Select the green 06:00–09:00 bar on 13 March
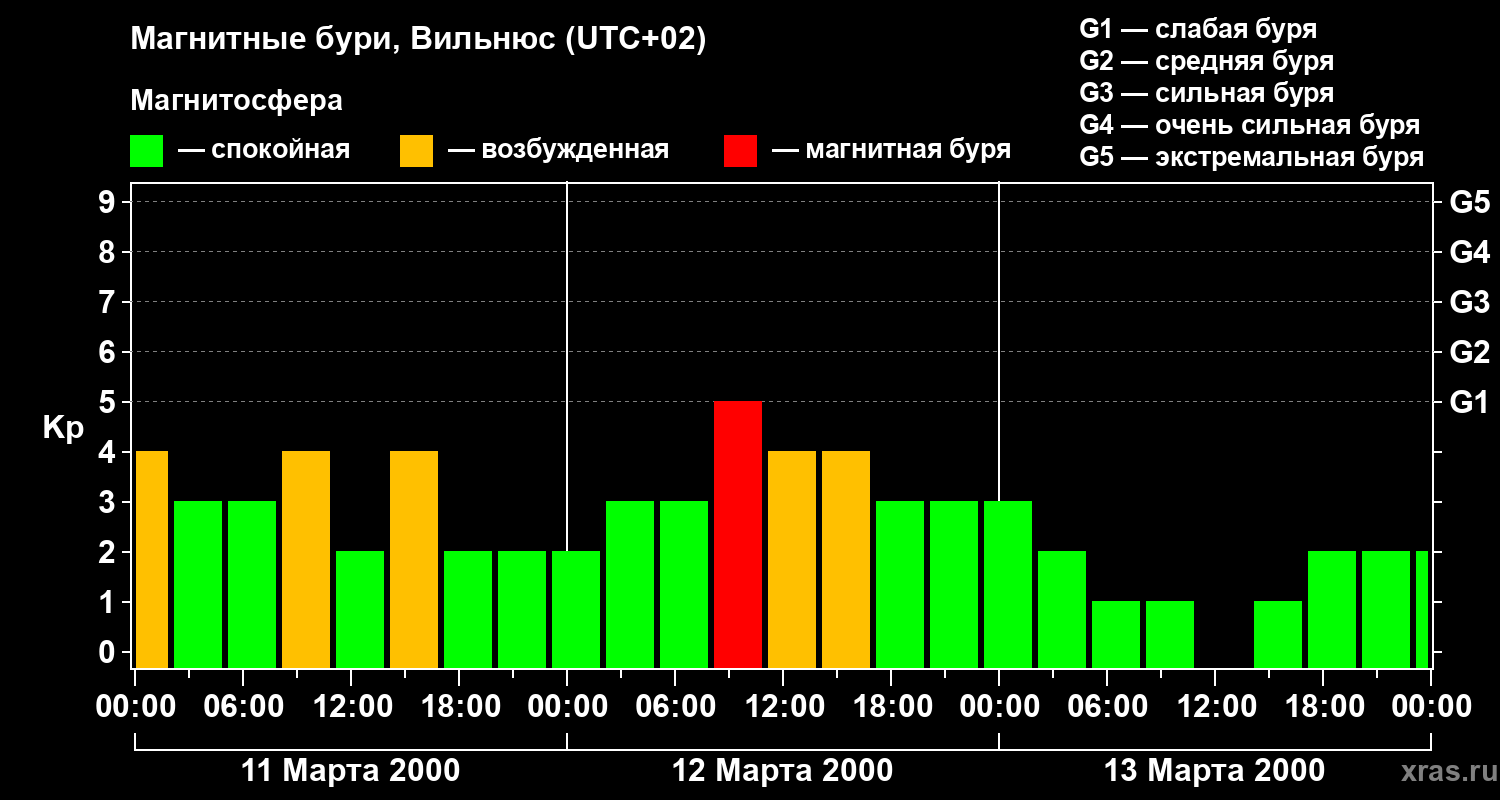The height and width of the screenshot is (800, 1500). pos(1116,634)
